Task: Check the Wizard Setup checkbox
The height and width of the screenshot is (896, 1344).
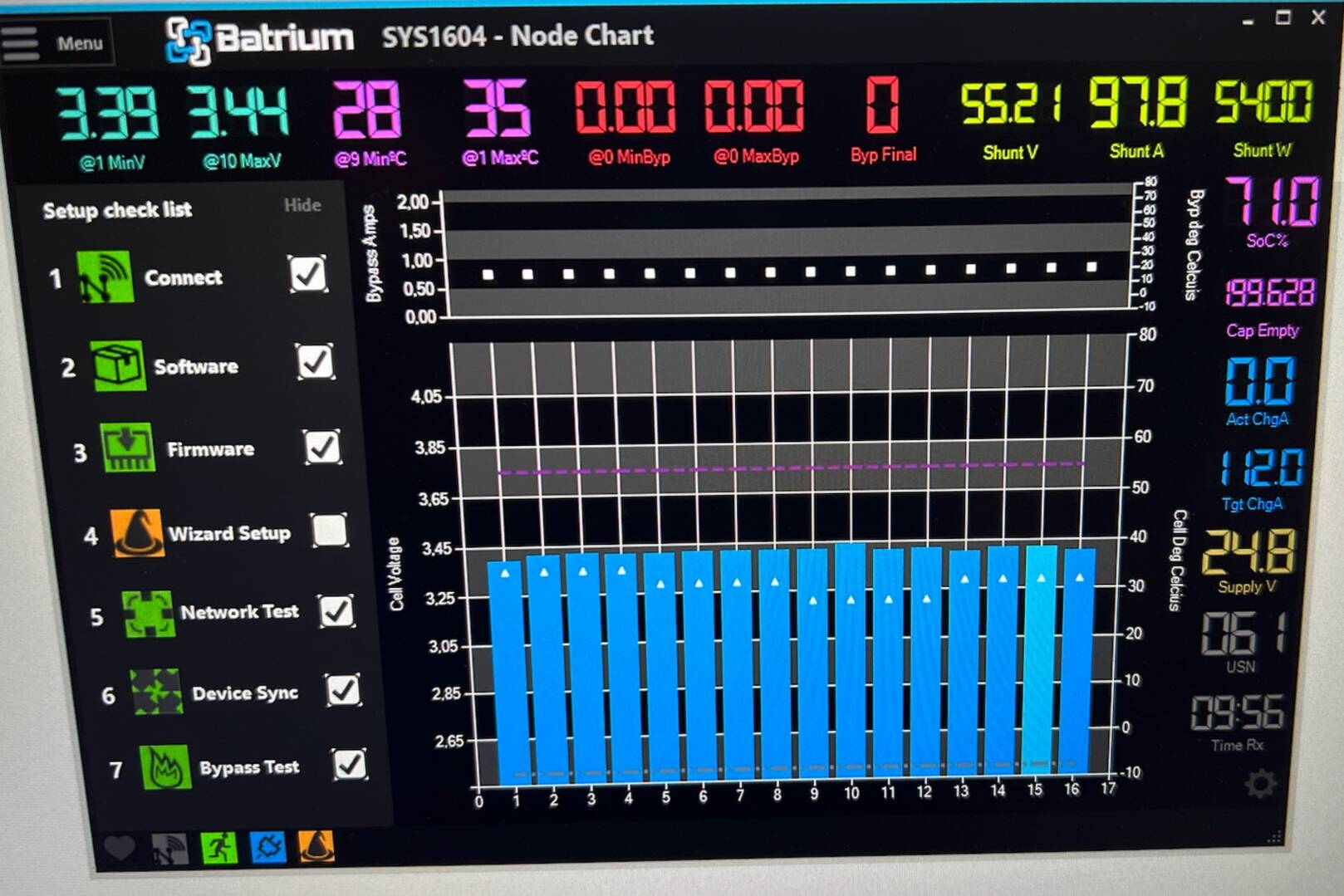Action: 330,531
